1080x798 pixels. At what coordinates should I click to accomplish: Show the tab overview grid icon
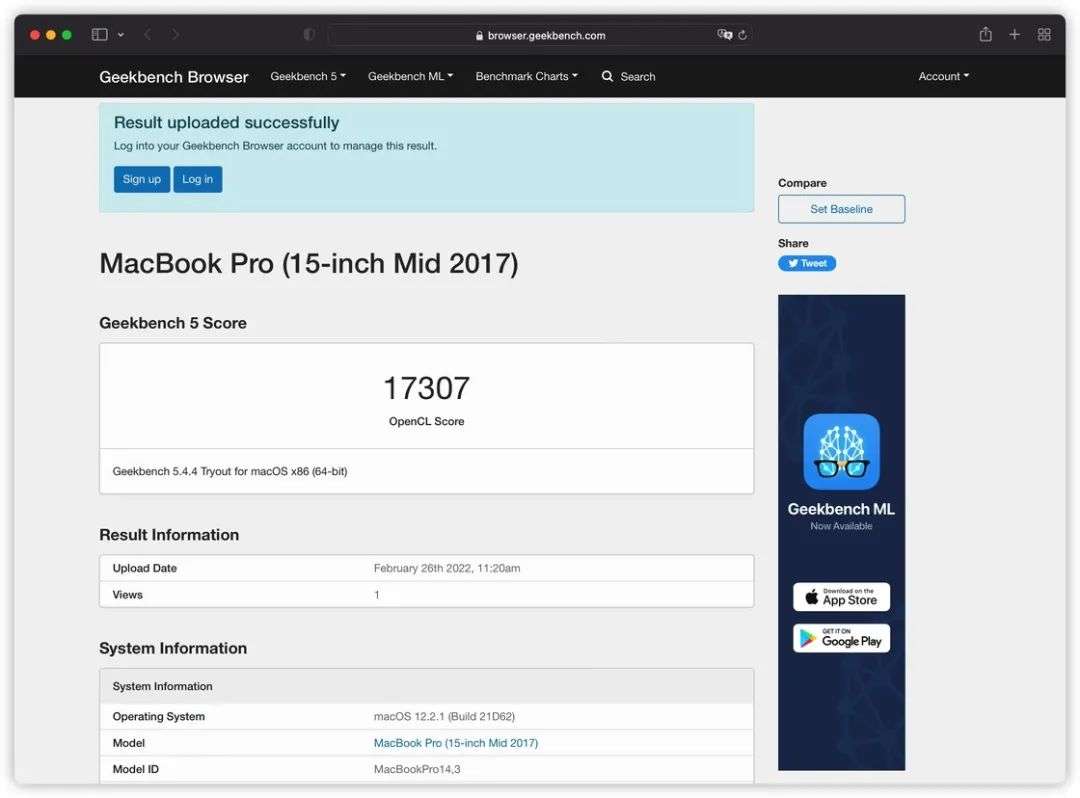point(1044,34)
